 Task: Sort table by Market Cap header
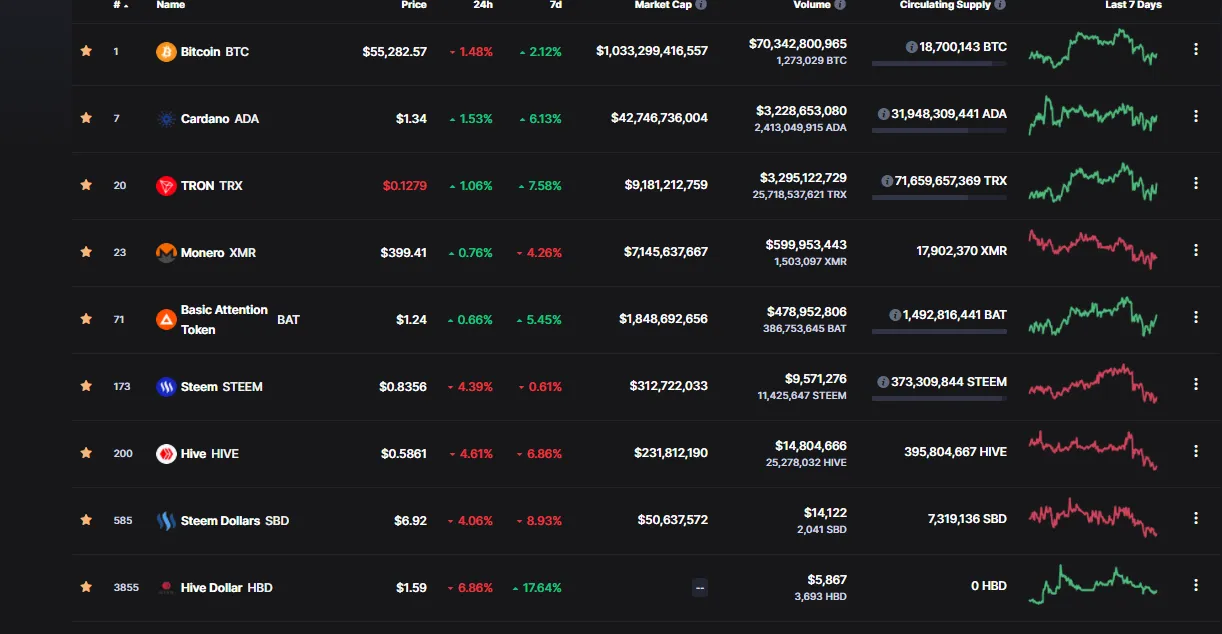coord(663,5)
